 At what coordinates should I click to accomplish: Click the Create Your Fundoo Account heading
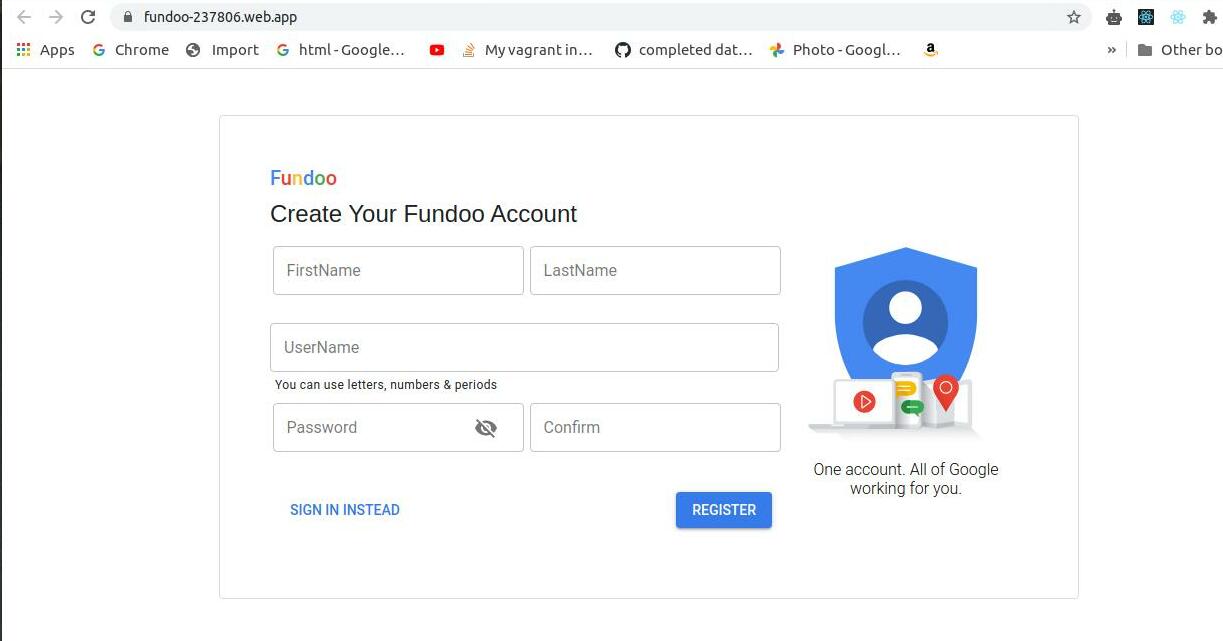pos(423,214)
